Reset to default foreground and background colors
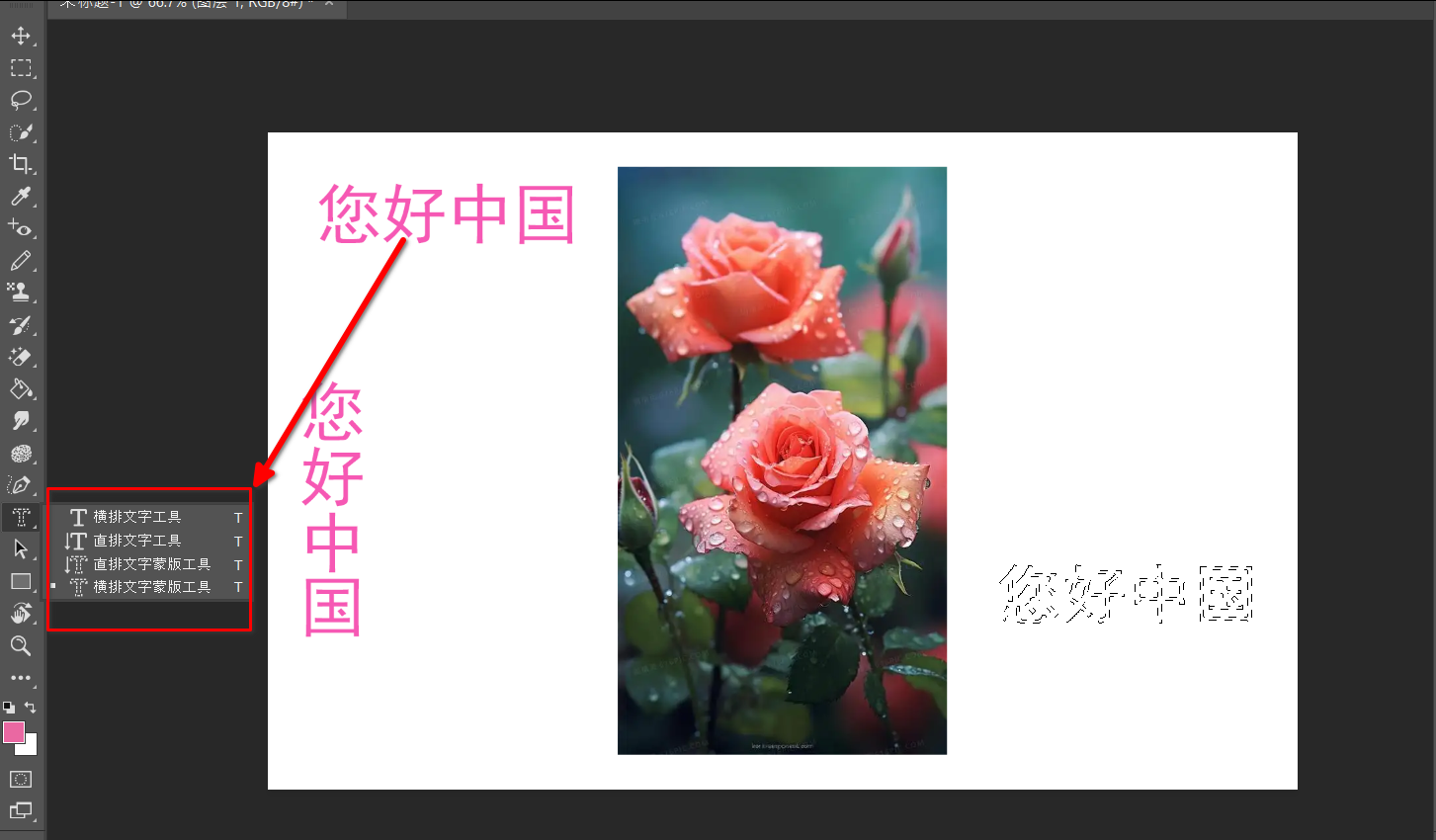Viewport: 1436px width, 840px height. 9,708
